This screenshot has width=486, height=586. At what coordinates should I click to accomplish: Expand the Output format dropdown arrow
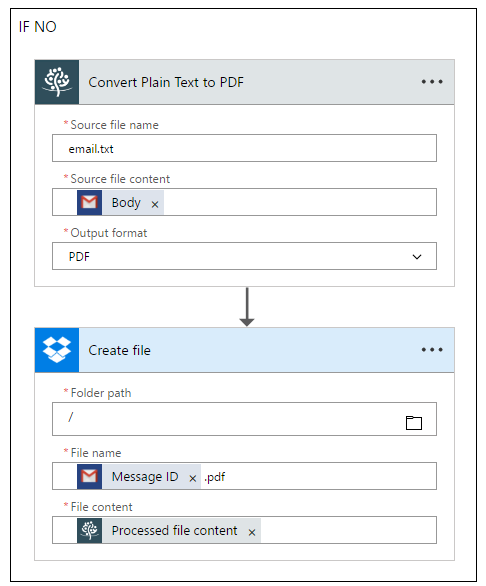[417, 257]
